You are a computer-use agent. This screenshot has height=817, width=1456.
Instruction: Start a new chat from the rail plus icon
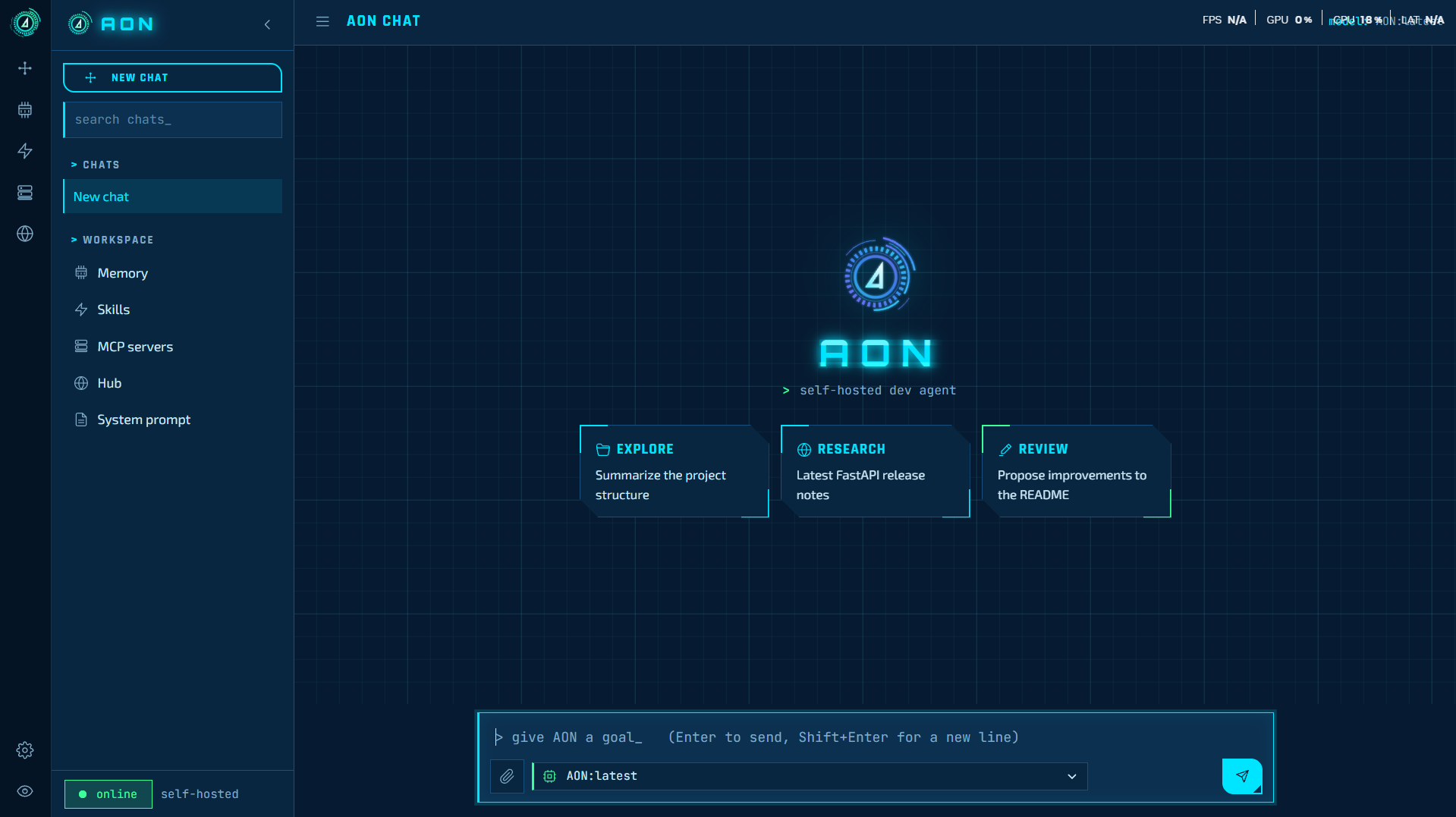click(25, 68)
